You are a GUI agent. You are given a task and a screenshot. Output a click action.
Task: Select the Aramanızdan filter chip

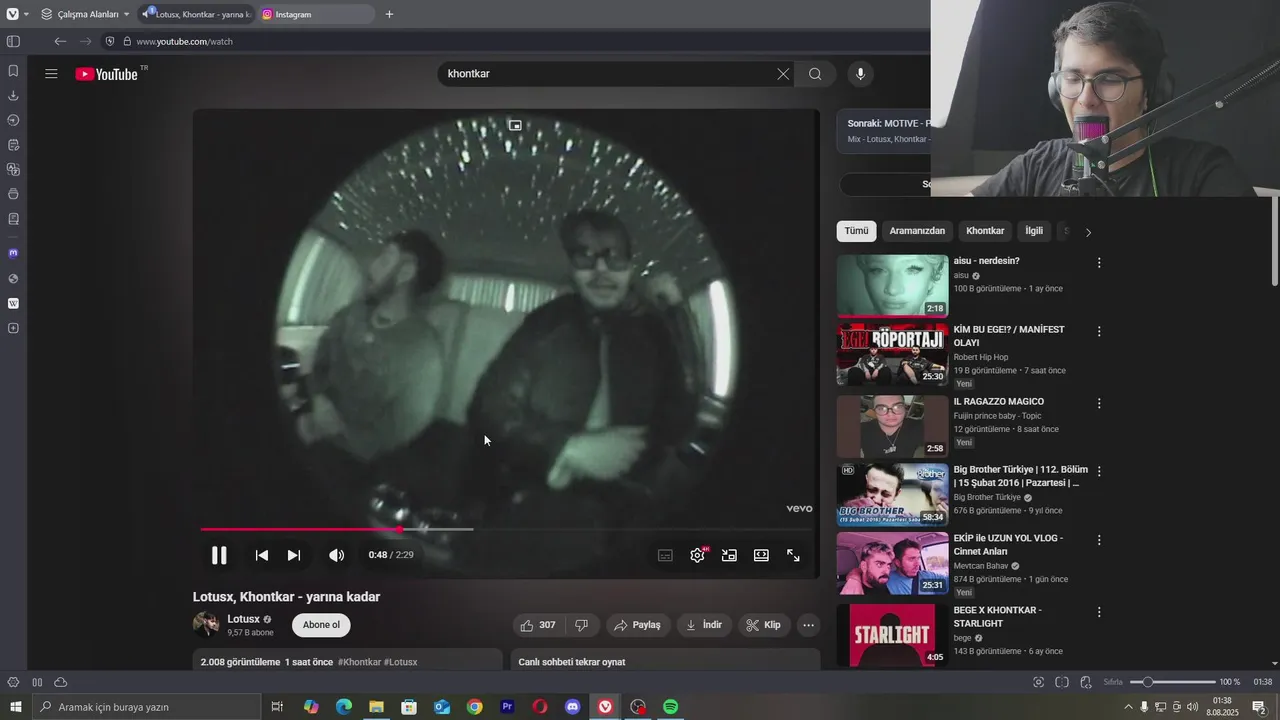(917, 231)
